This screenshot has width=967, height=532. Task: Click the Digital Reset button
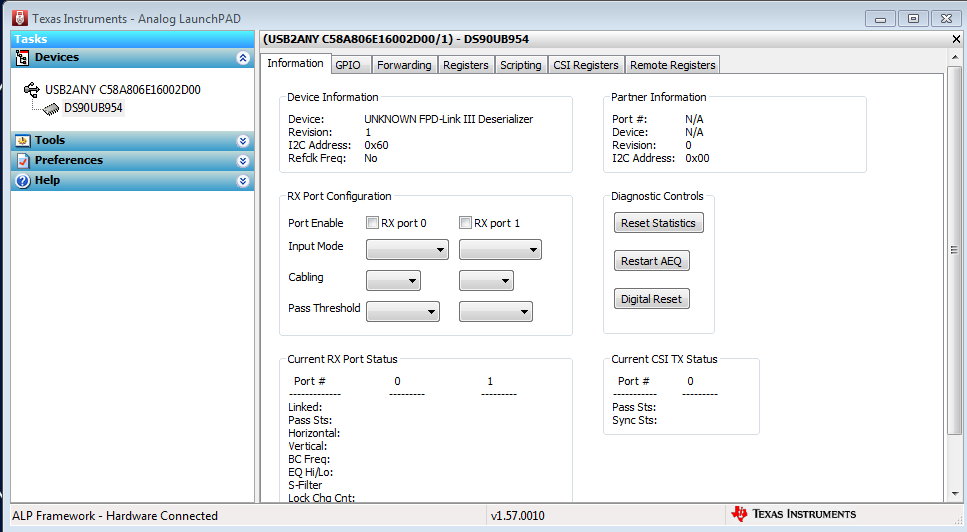click(651, 299)
